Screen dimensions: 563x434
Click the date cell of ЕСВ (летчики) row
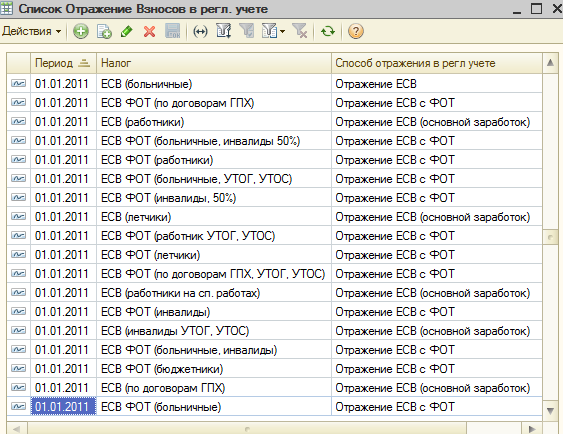(x=64, y=217)
